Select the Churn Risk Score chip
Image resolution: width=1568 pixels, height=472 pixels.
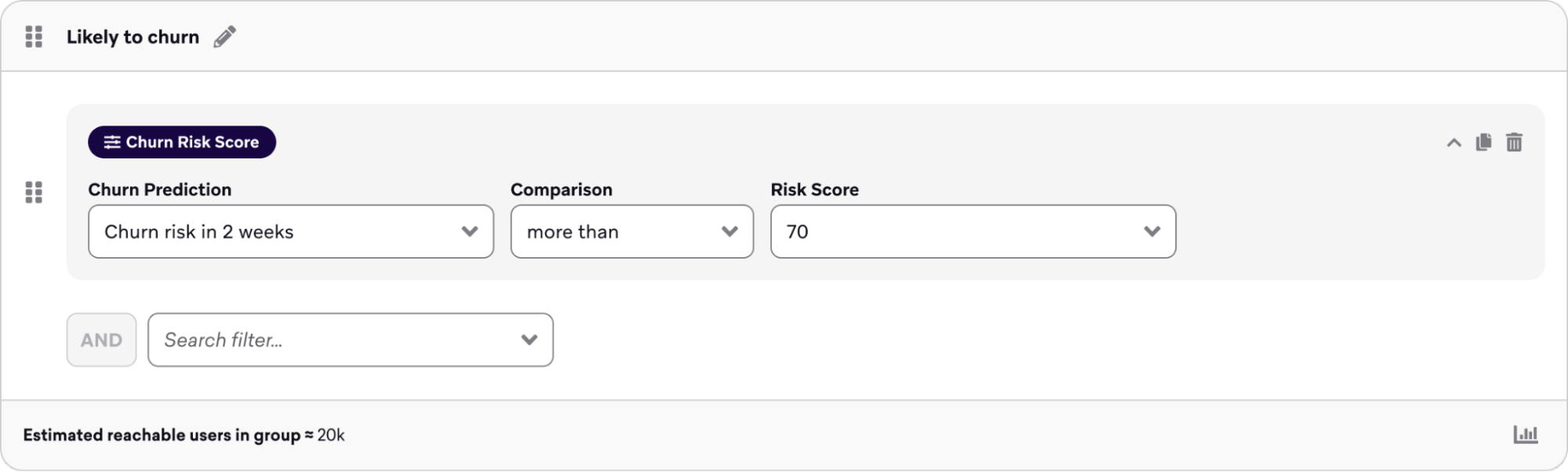point(182,142)
